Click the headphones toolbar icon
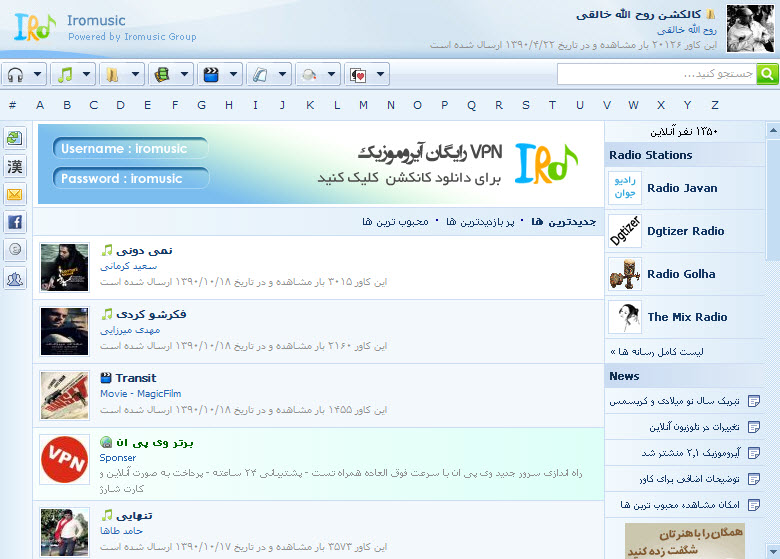 (x=15, y=75)
